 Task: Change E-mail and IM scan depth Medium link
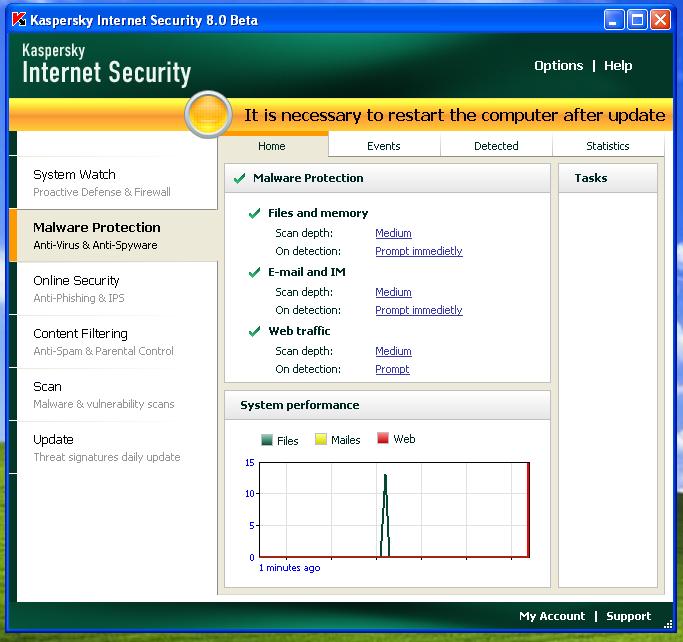(393, 292)
